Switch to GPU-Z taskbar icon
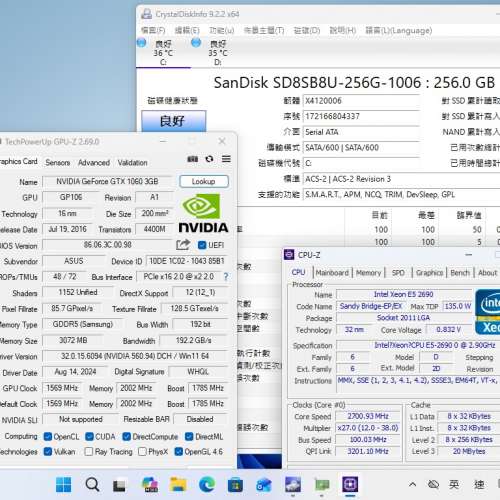Viewport: 500px width, 500px height. (322, 485)
